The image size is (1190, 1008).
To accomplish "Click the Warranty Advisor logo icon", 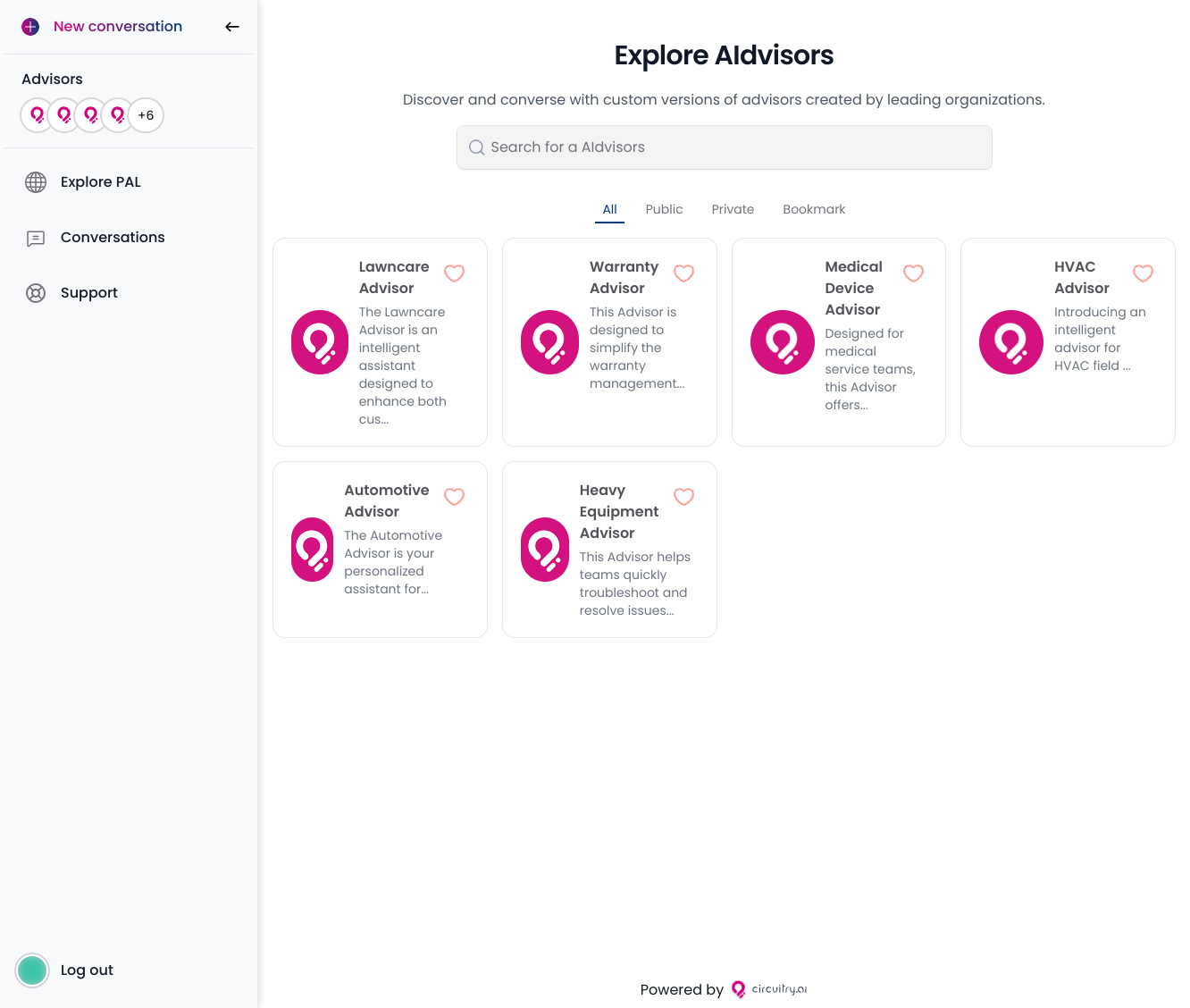I will point(549,342).
